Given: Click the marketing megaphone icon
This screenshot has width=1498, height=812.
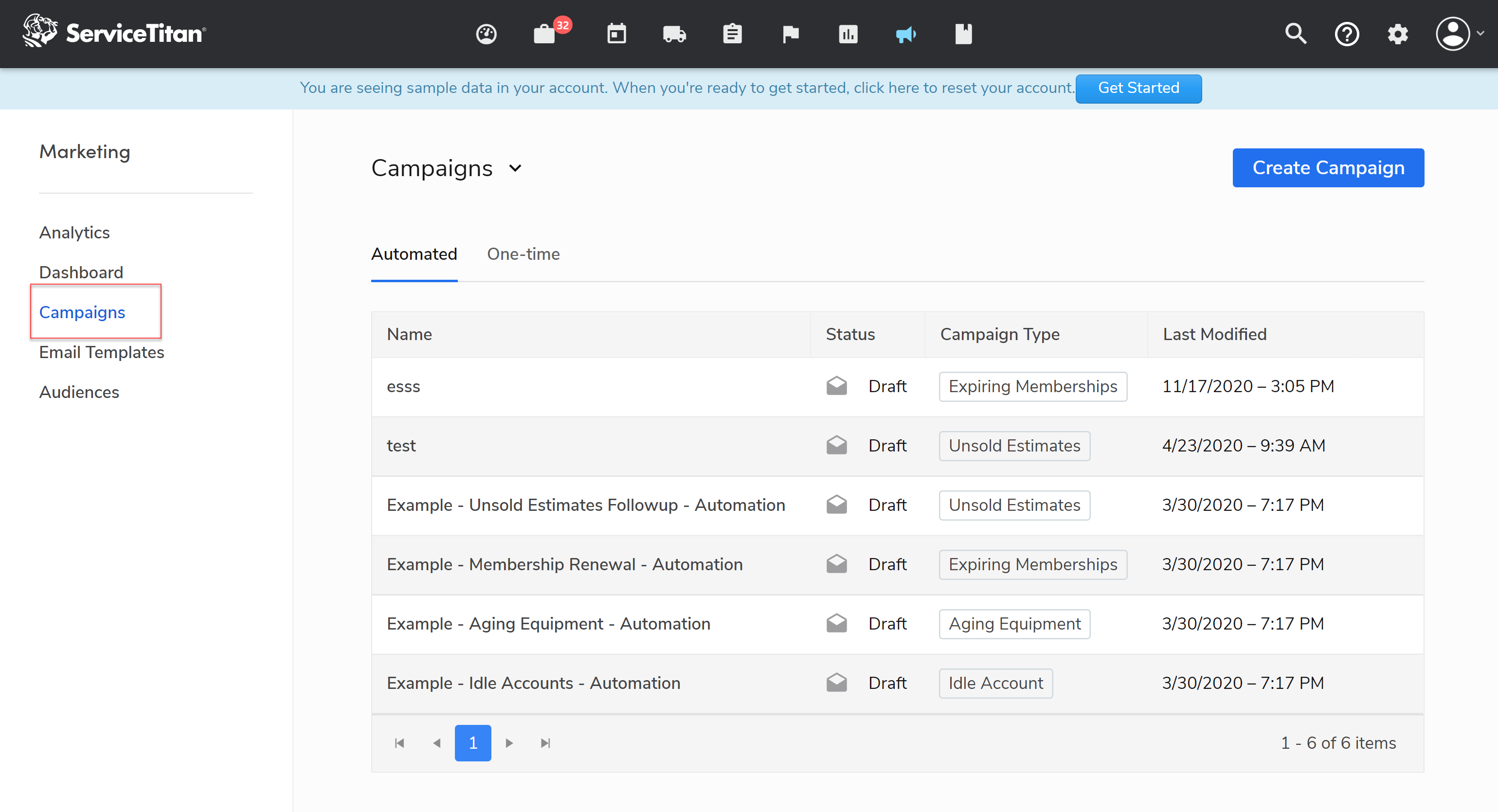Looking at the screenshot, I should click(905, 35).
